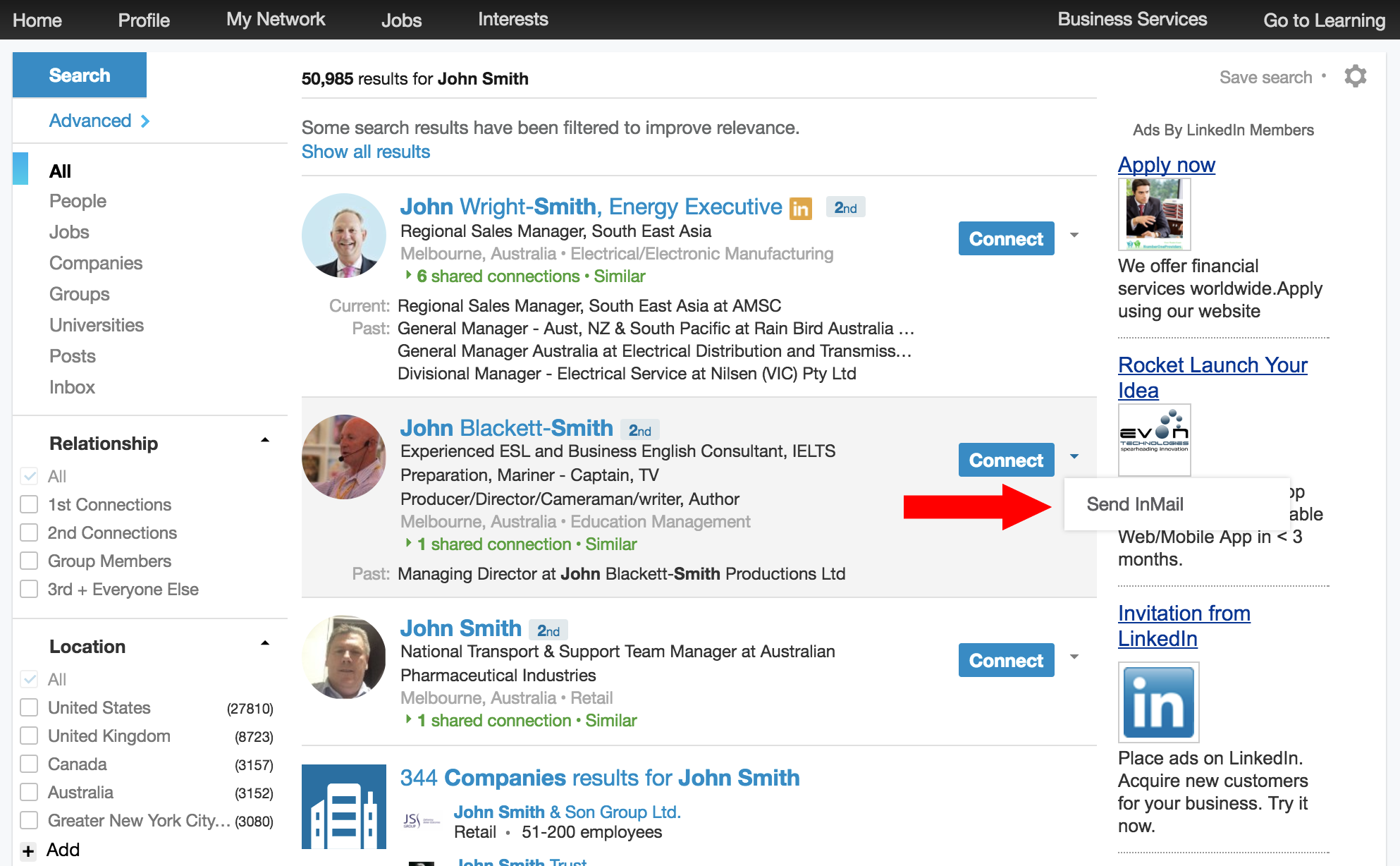Screen dimensions: 1400x866
Task: Click the LinkedIn premium badge beside John Wright-Smith
Action: click(800, 209)
